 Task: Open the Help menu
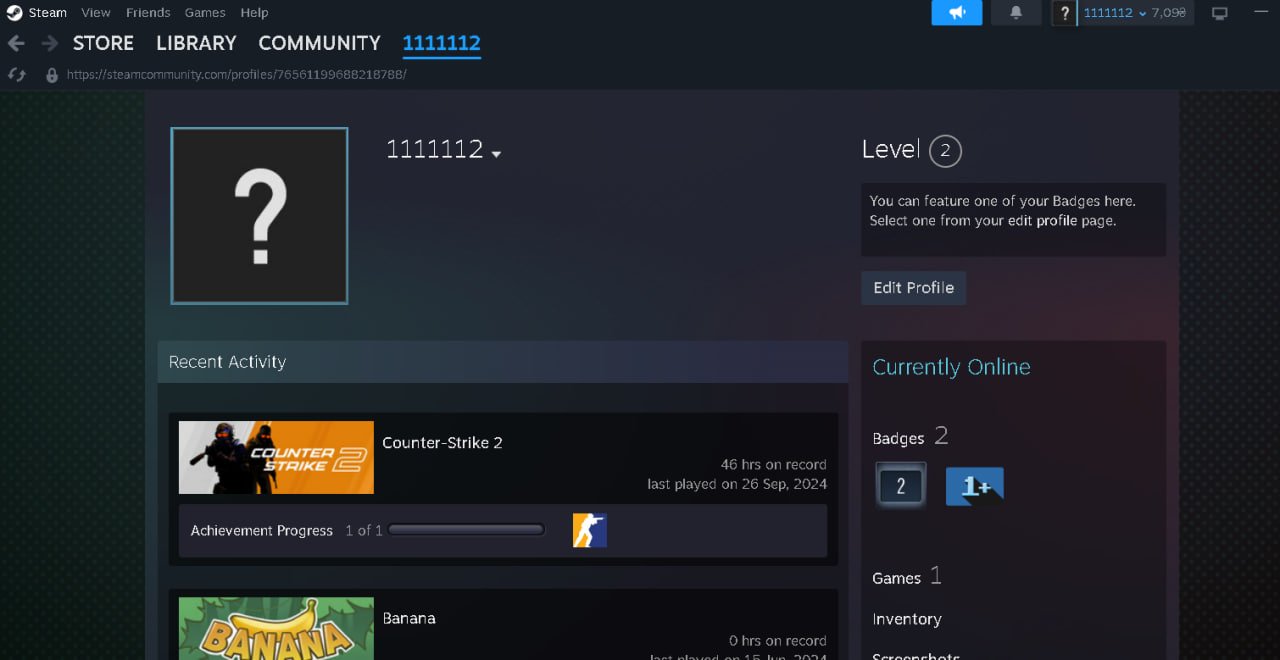click(x=254, y=13)
